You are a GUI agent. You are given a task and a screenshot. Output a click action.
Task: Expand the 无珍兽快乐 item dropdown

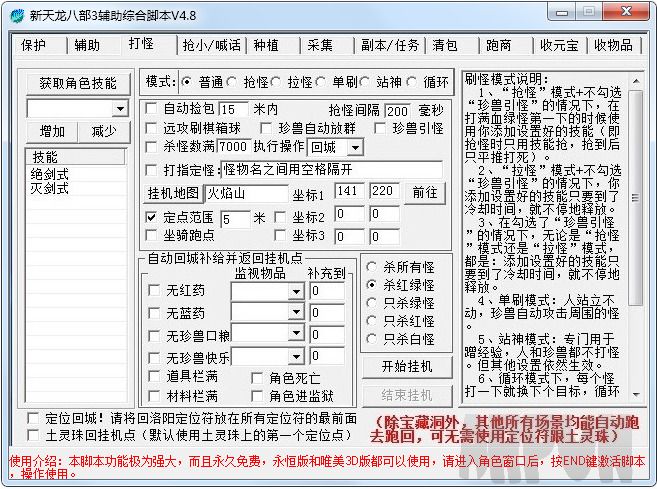click(296, 357)
